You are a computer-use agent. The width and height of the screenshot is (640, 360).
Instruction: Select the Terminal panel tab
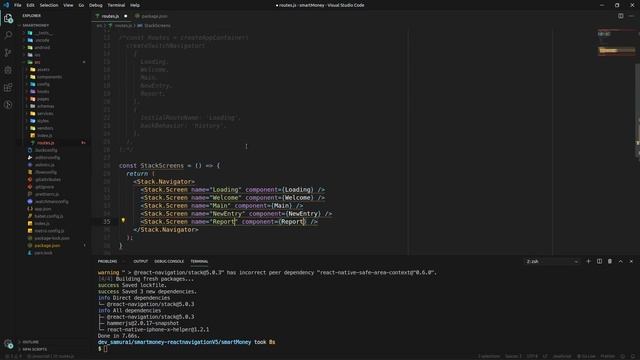199,261
